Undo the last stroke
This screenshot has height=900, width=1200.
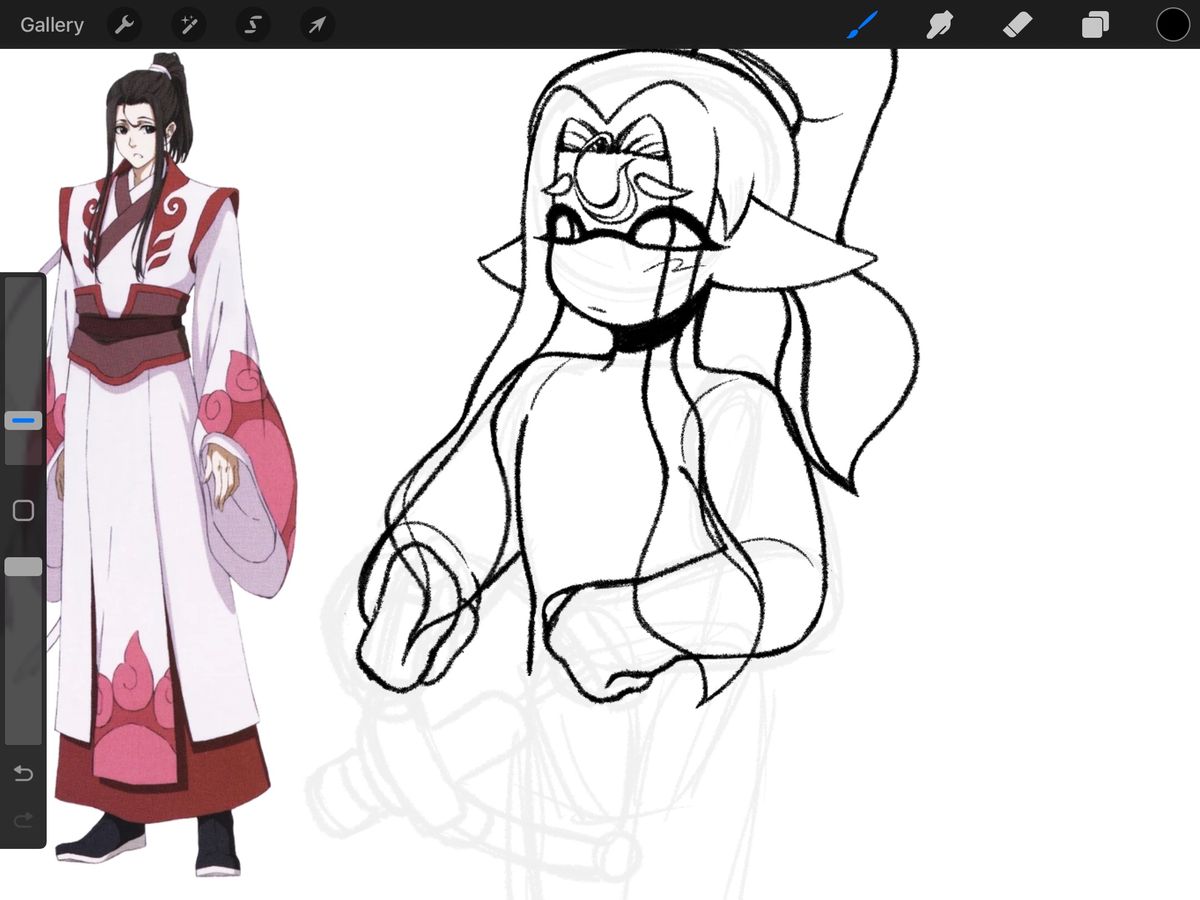(x=23, y=773)
